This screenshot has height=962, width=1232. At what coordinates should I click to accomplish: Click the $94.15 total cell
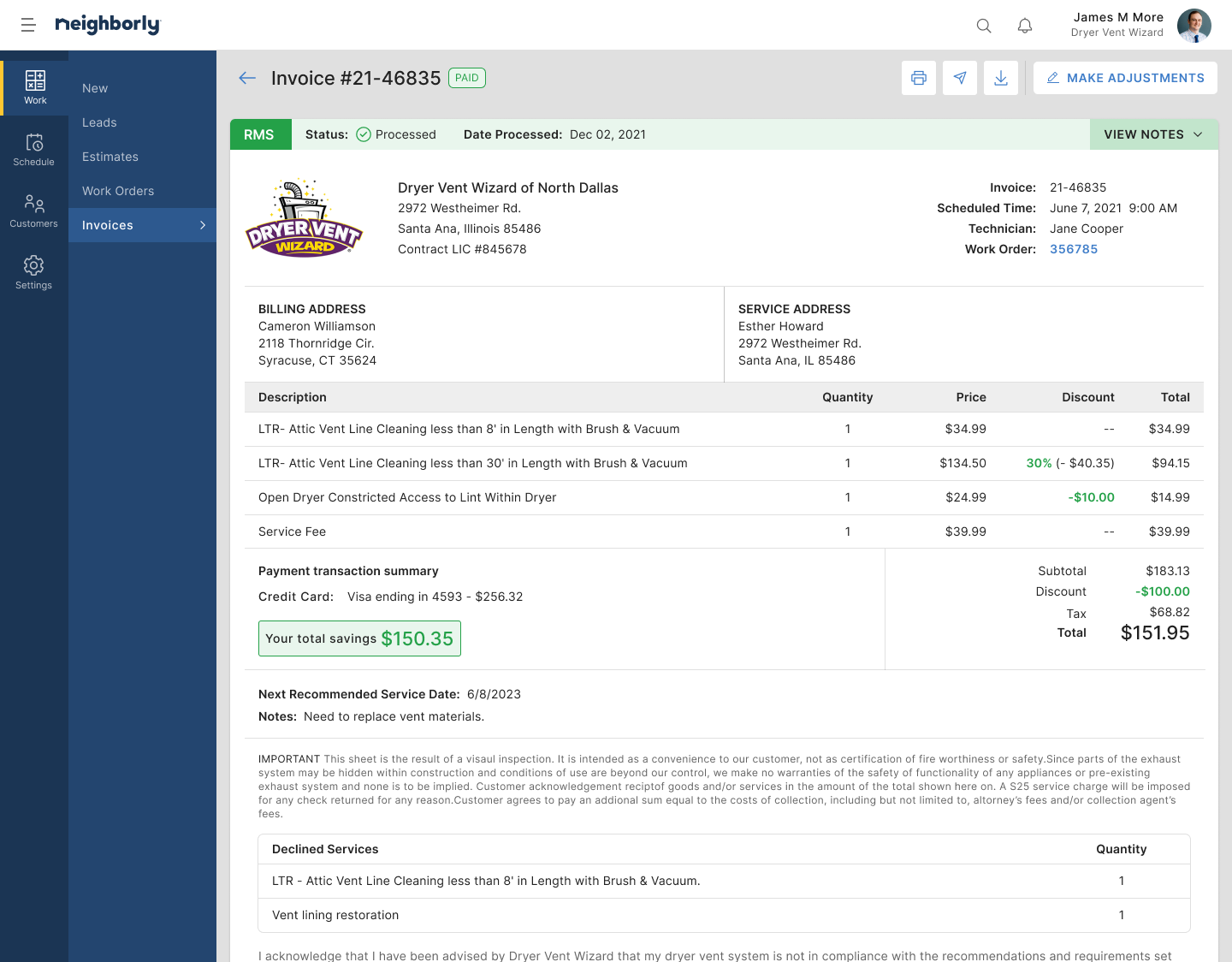(x=1170, y=463)
